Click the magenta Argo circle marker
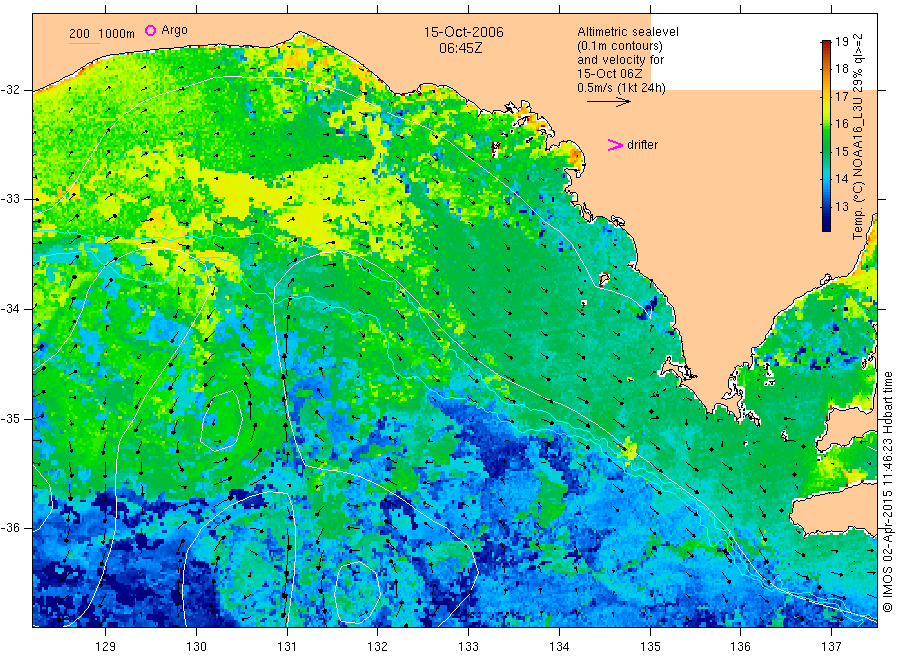Image resolution: width=900 pixels, height=660 pixels. [x=150, y=30]
